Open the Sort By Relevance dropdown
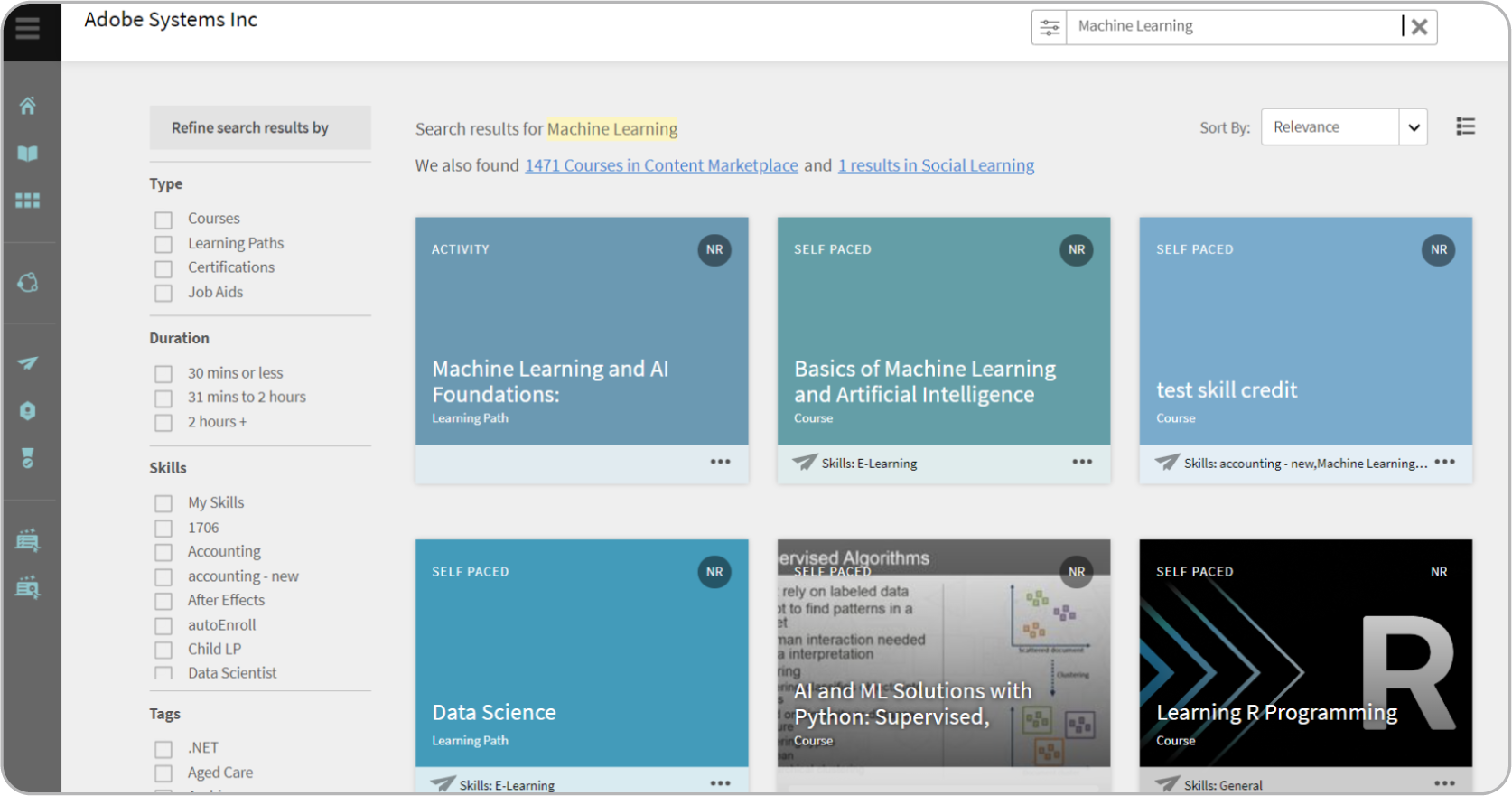 (x=1344, y=127)
